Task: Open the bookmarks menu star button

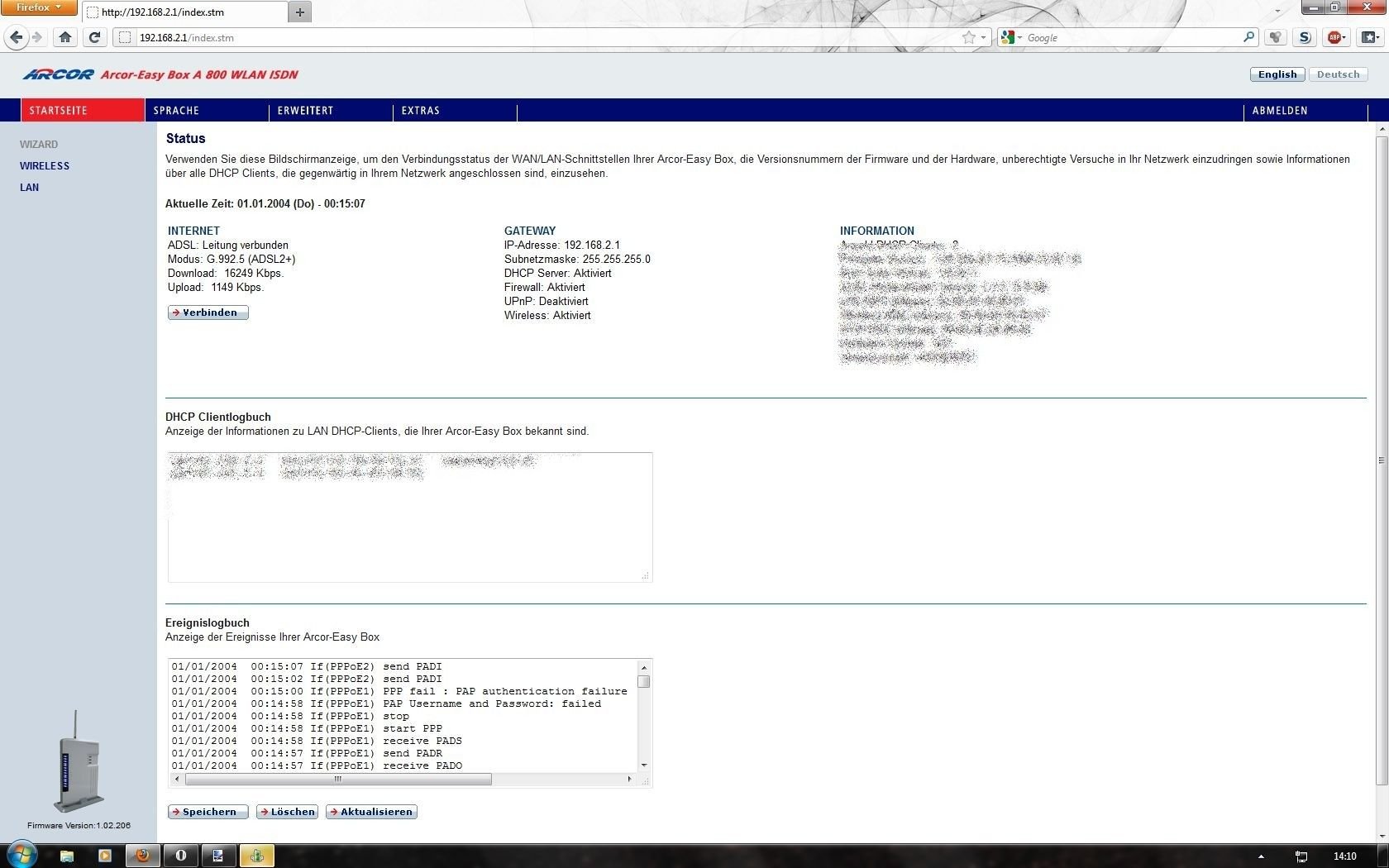Action: [x=1370, y=37]
